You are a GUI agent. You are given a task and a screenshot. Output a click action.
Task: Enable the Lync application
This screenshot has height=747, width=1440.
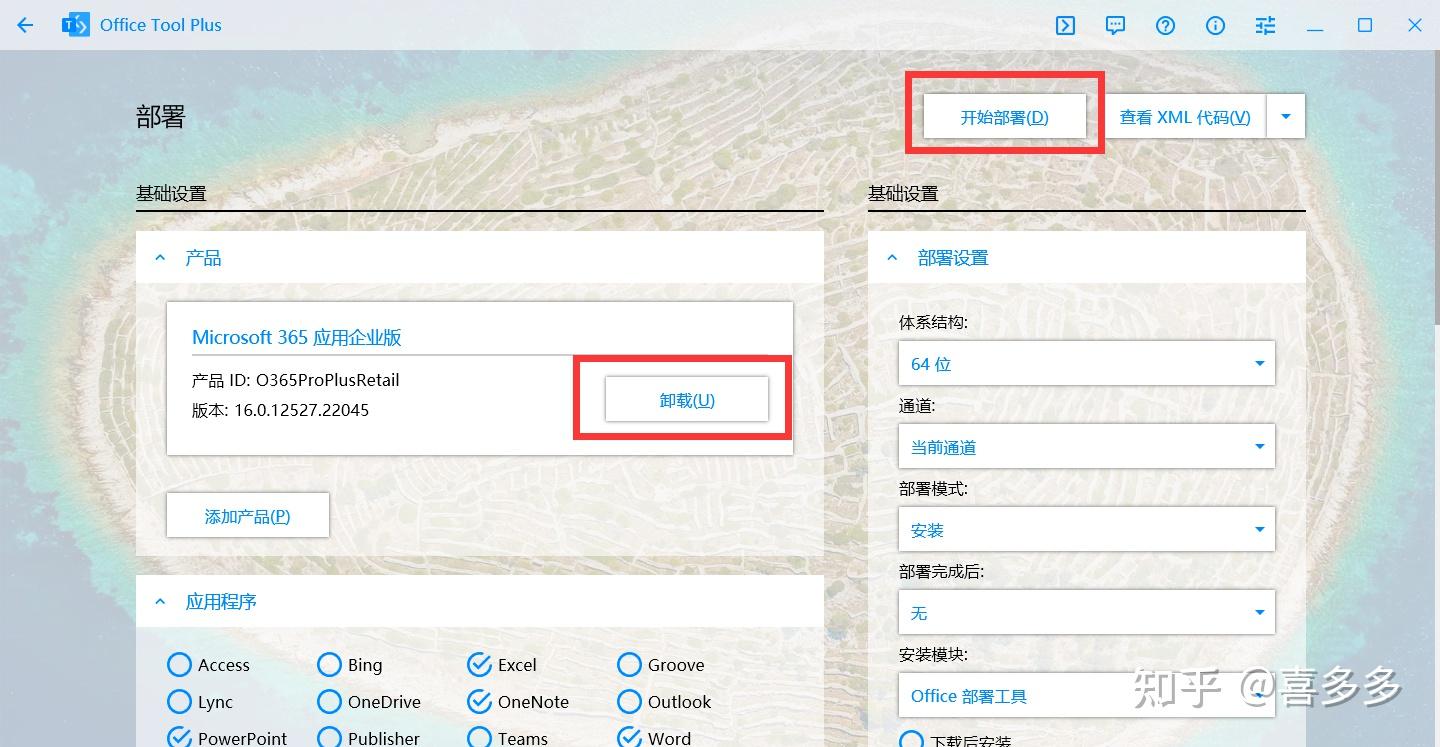click(180, 702)
